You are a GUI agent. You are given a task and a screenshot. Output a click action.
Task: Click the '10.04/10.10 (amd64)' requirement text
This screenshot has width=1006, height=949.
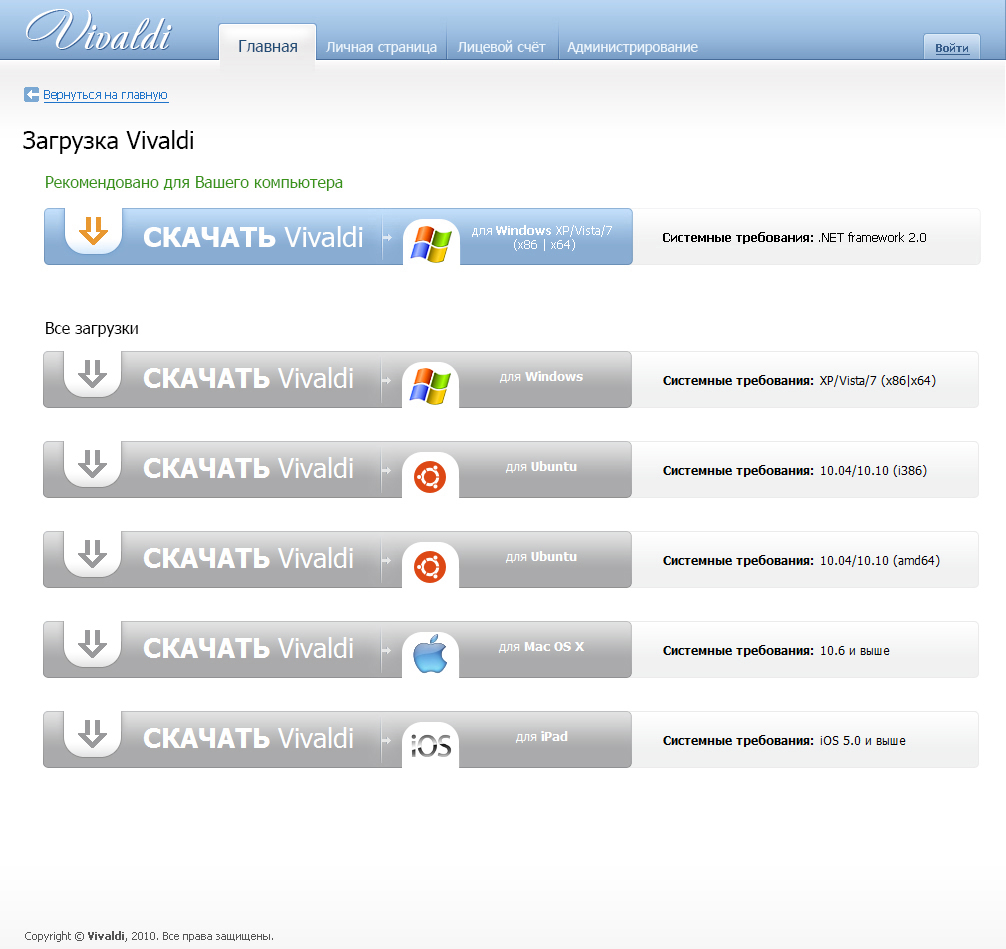(x=880, y=560)
